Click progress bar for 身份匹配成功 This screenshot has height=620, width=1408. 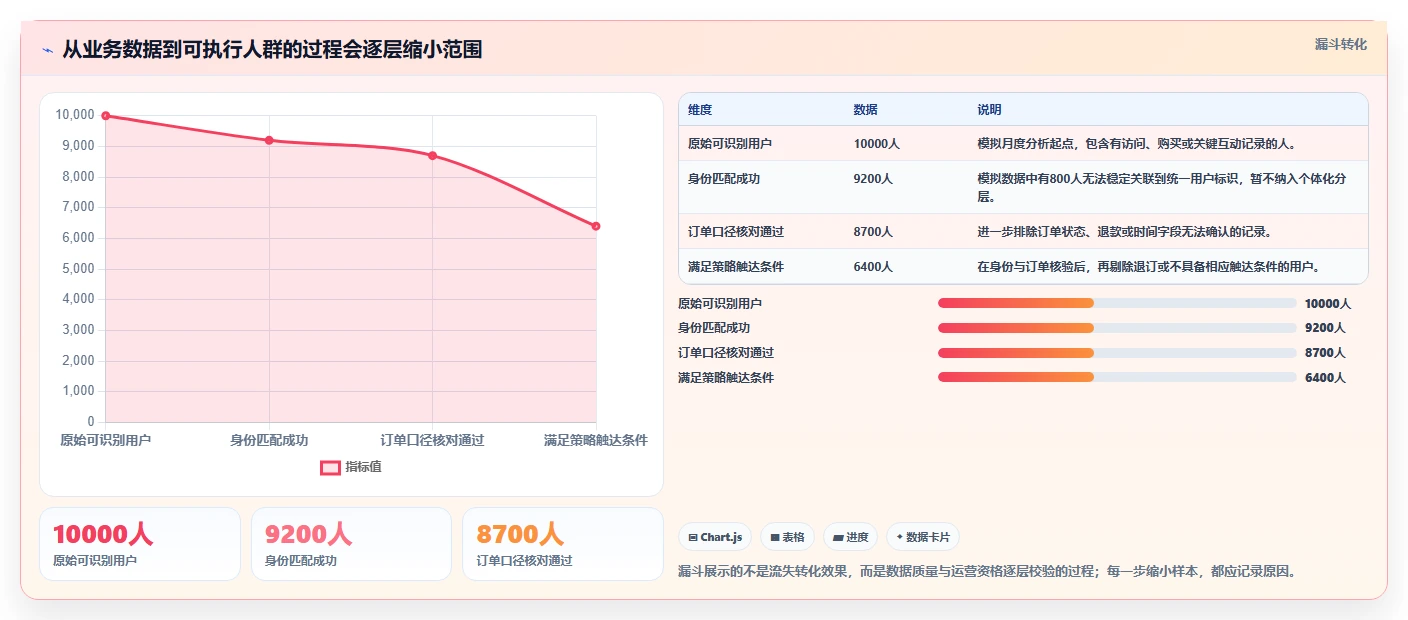click(1117, 328)
